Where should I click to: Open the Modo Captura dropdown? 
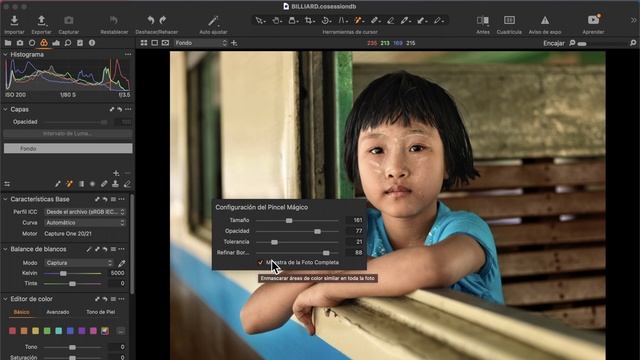[x=79, y=263]
